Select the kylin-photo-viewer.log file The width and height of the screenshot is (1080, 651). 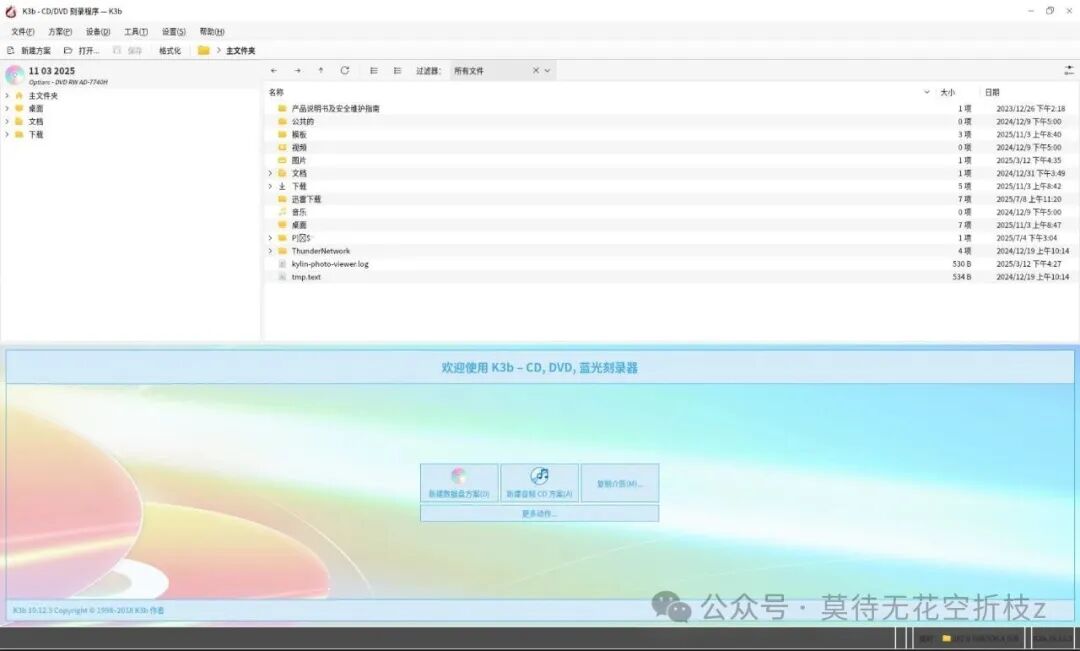click(330, 264)
